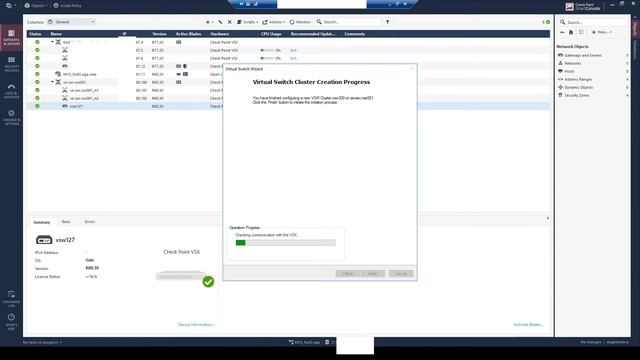
Task: Click Install Policy in the top bar
Action: pos(68,6)
